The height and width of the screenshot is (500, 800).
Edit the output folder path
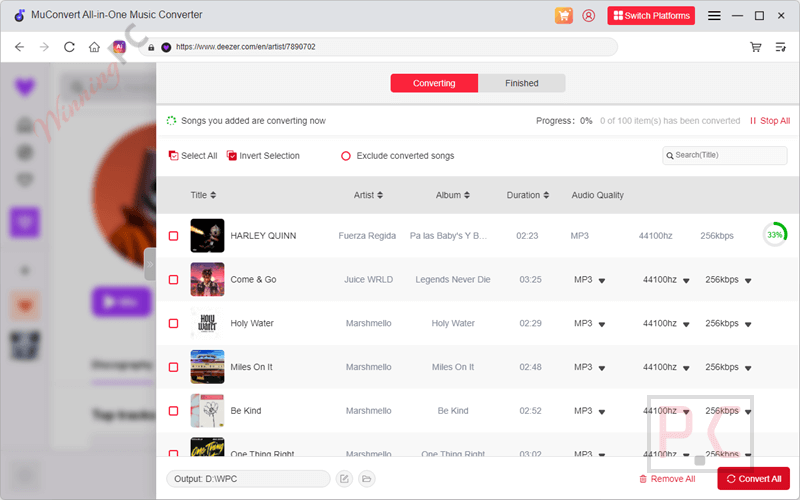[x=344, y=479]
